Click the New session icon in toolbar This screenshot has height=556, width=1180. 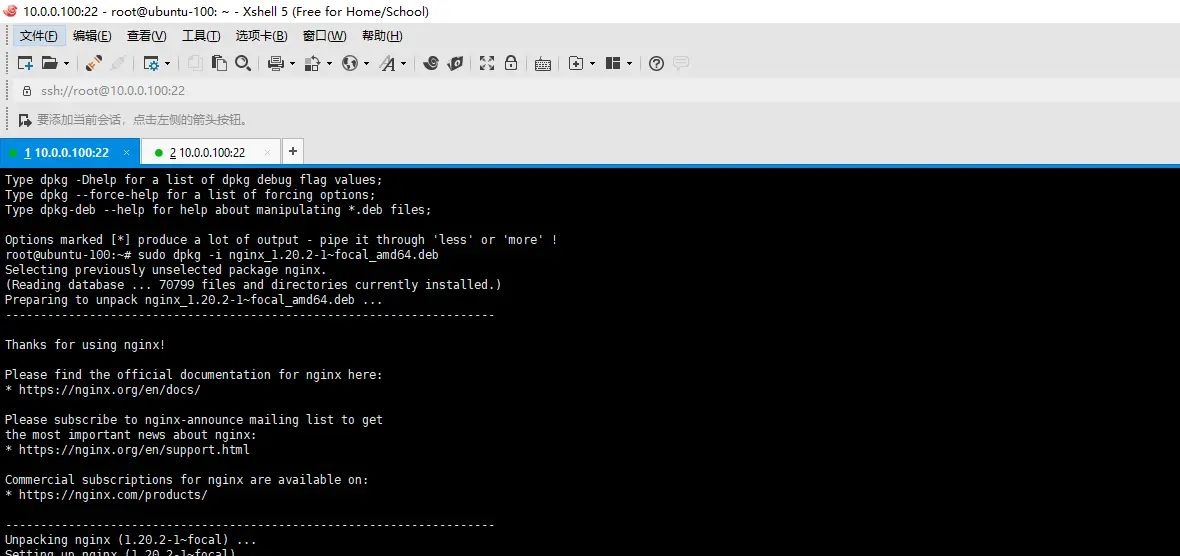tap(26, 63)
